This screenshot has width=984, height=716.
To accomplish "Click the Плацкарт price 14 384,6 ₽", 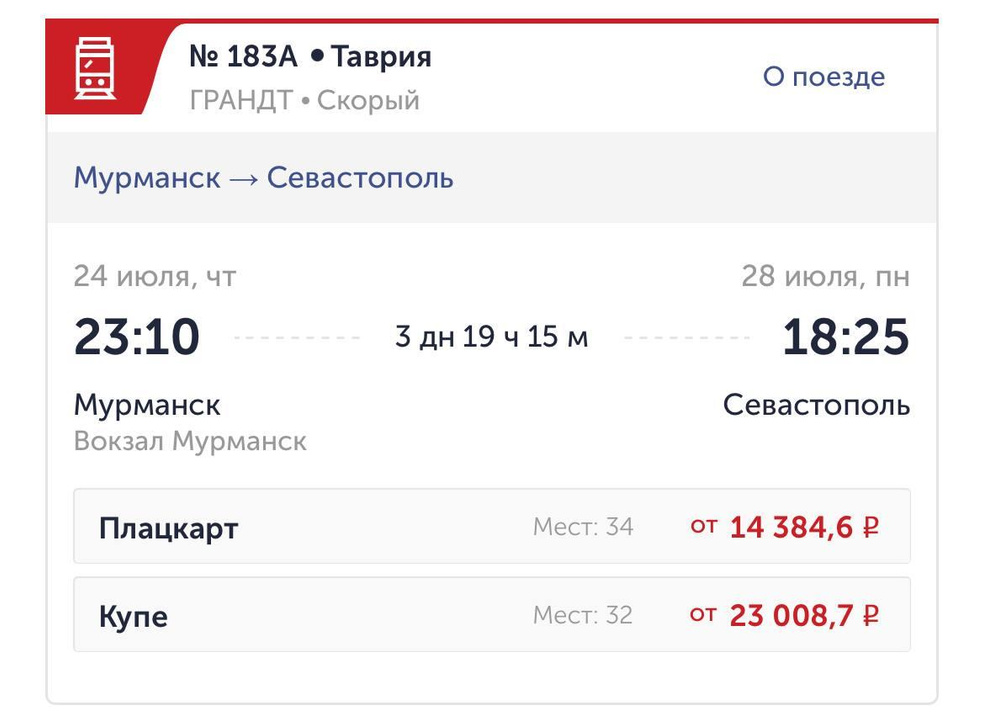I will 804,527.
